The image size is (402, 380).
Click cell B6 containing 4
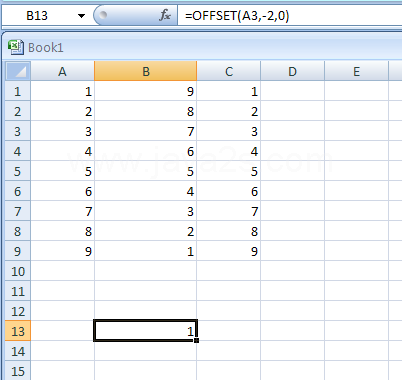[146, 191]
